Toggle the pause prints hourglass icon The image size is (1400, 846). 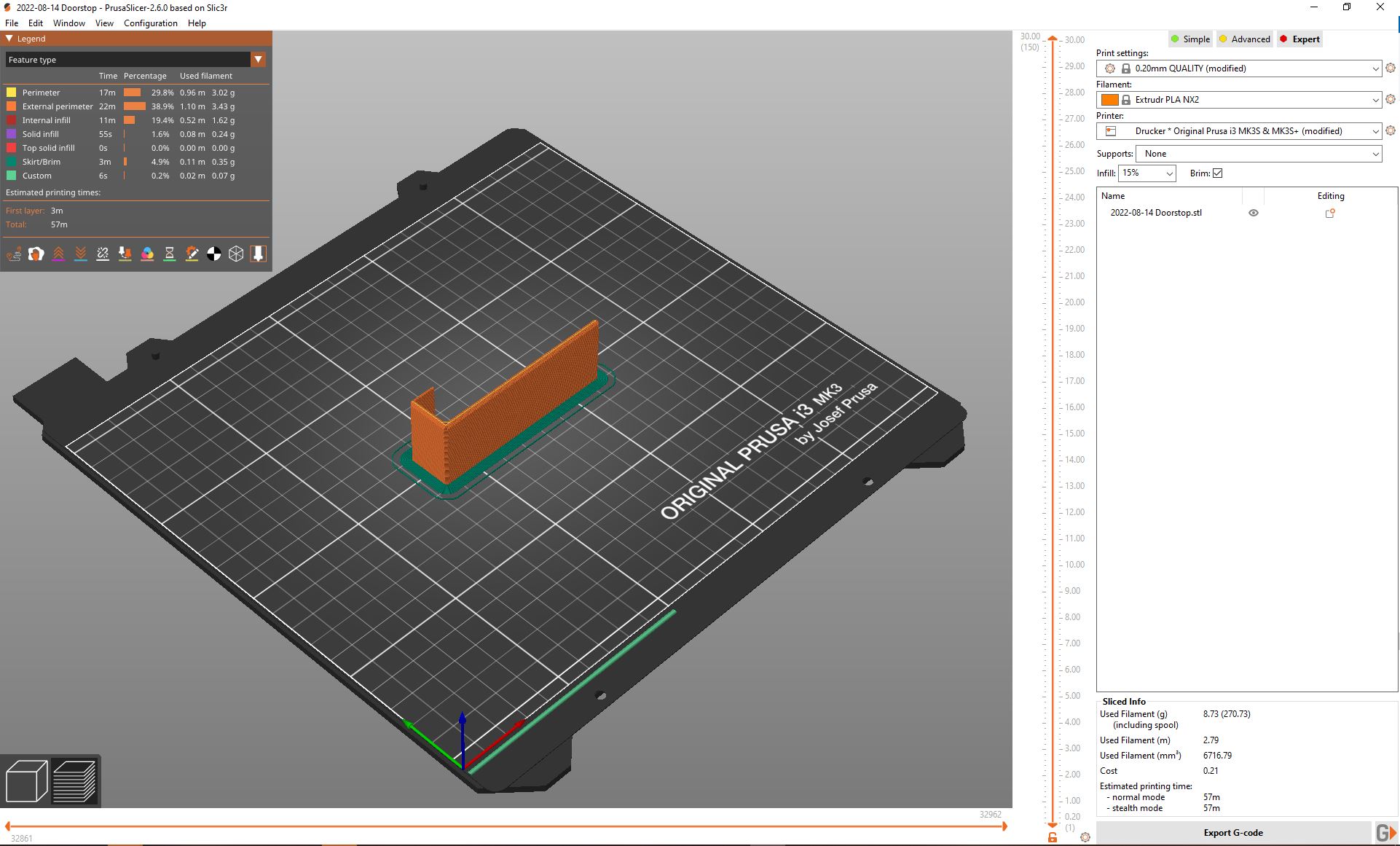click(x=169, y=254)
